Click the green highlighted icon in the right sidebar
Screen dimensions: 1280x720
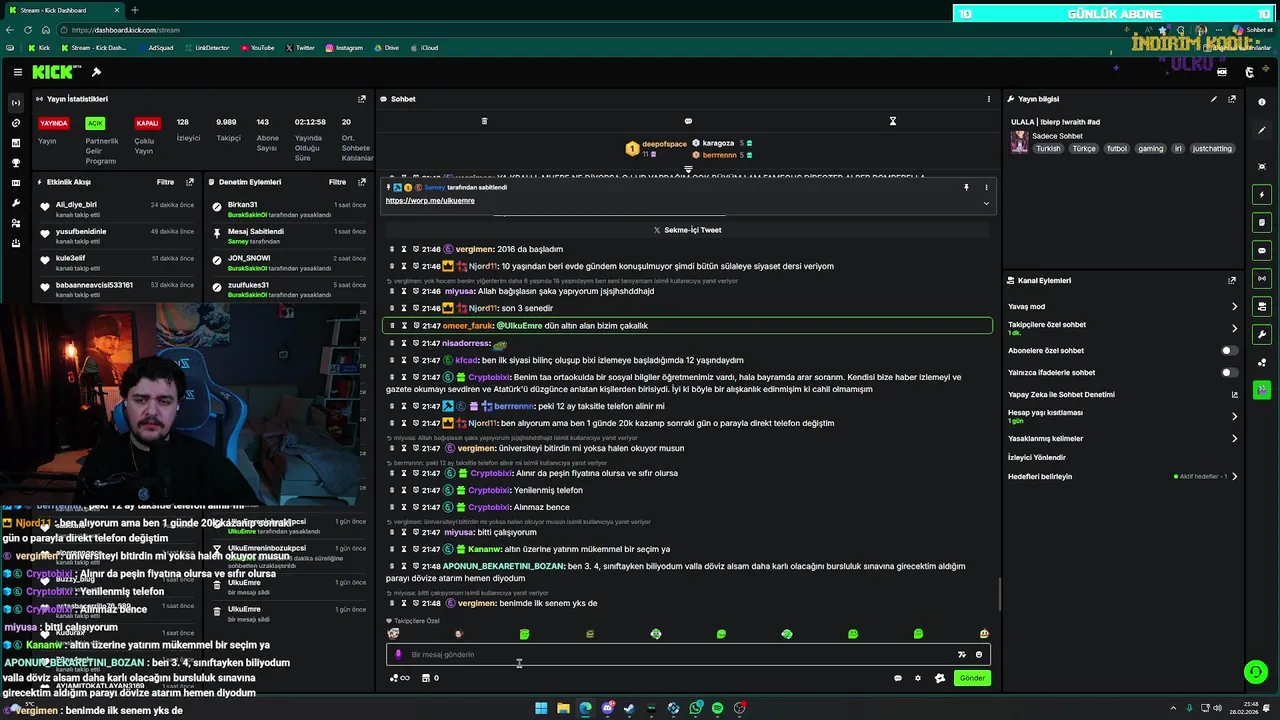click(1262, 390)
